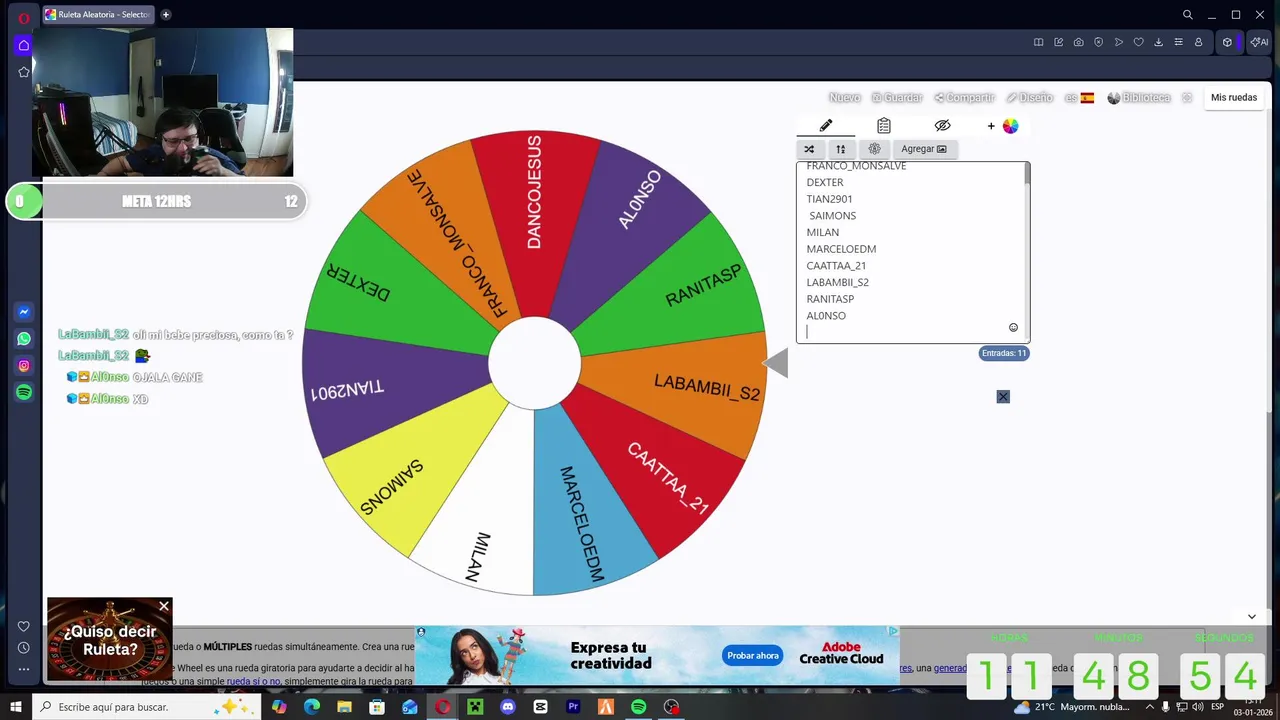
Task: Take a snapshot with the camera icon
Action: (1078, 42)
